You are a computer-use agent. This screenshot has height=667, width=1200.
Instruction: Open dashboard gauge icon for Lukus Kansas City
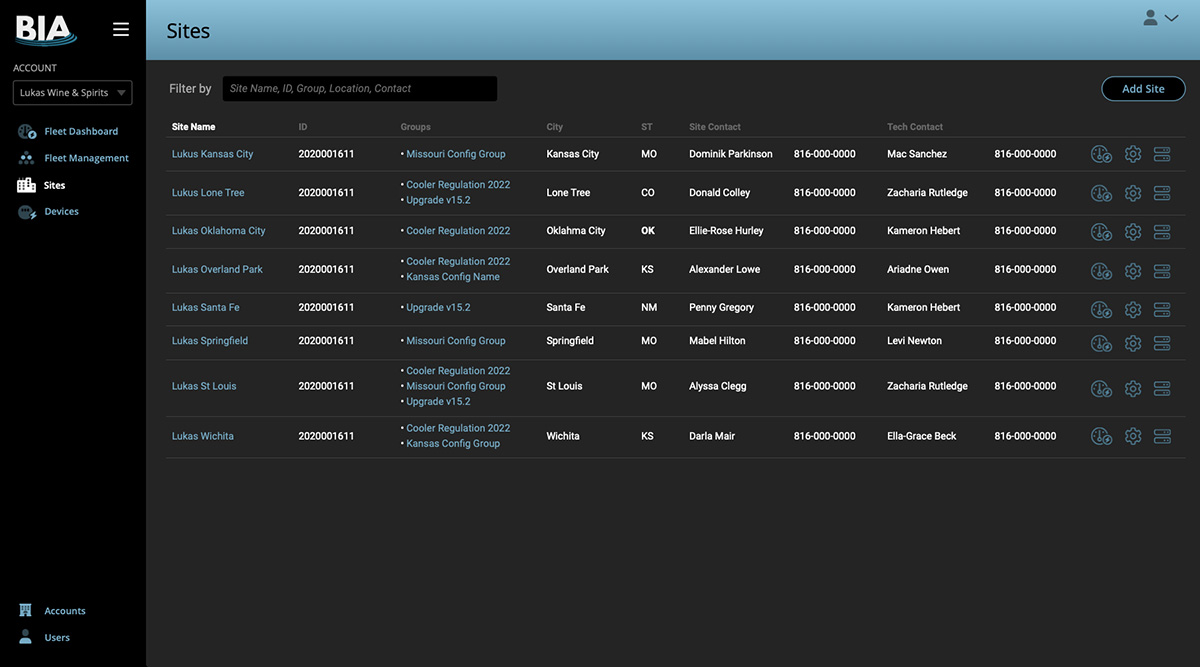[x=1101, y=154]
